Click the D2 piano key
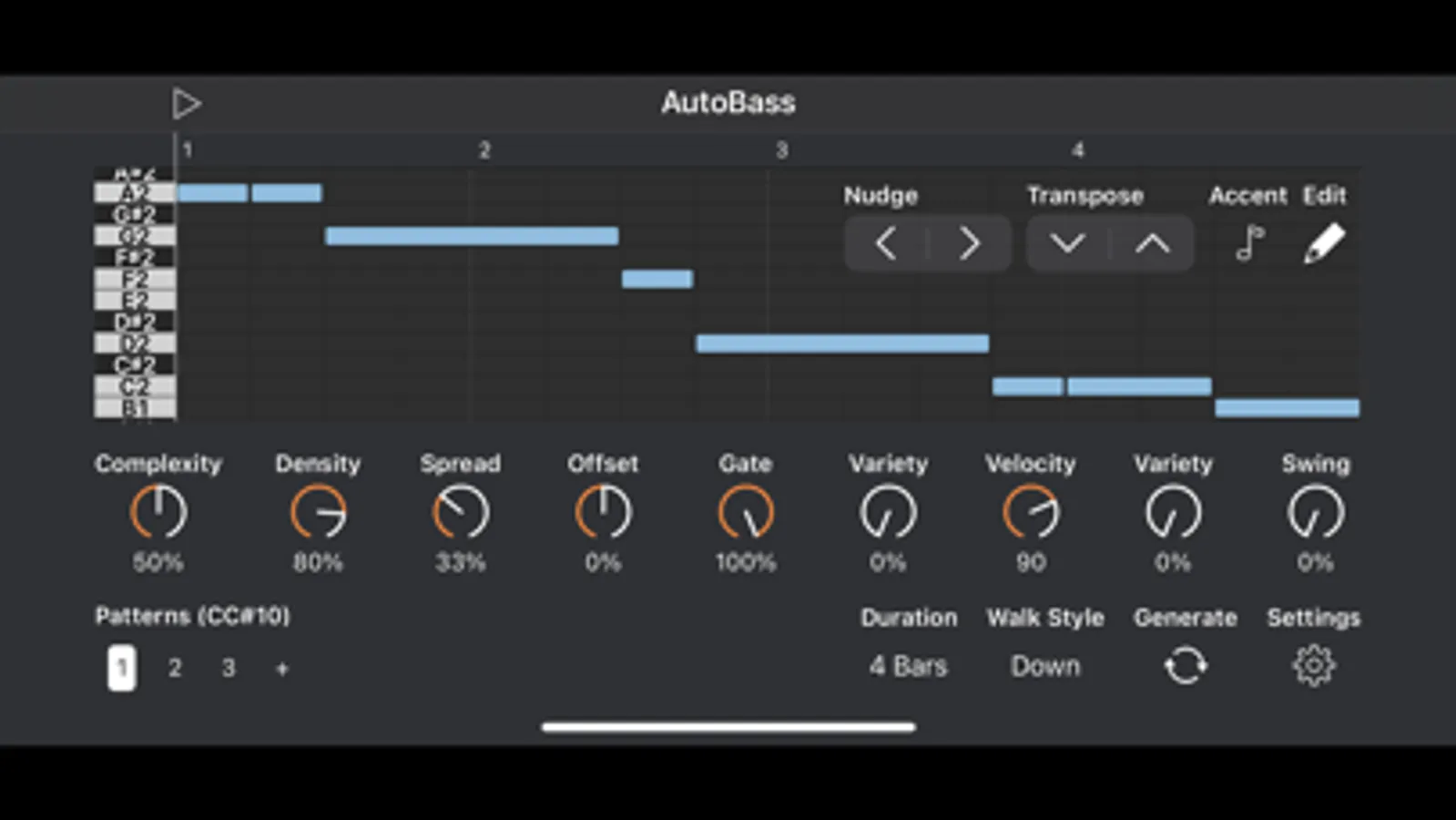1456x820 pixels. [135, 343]
